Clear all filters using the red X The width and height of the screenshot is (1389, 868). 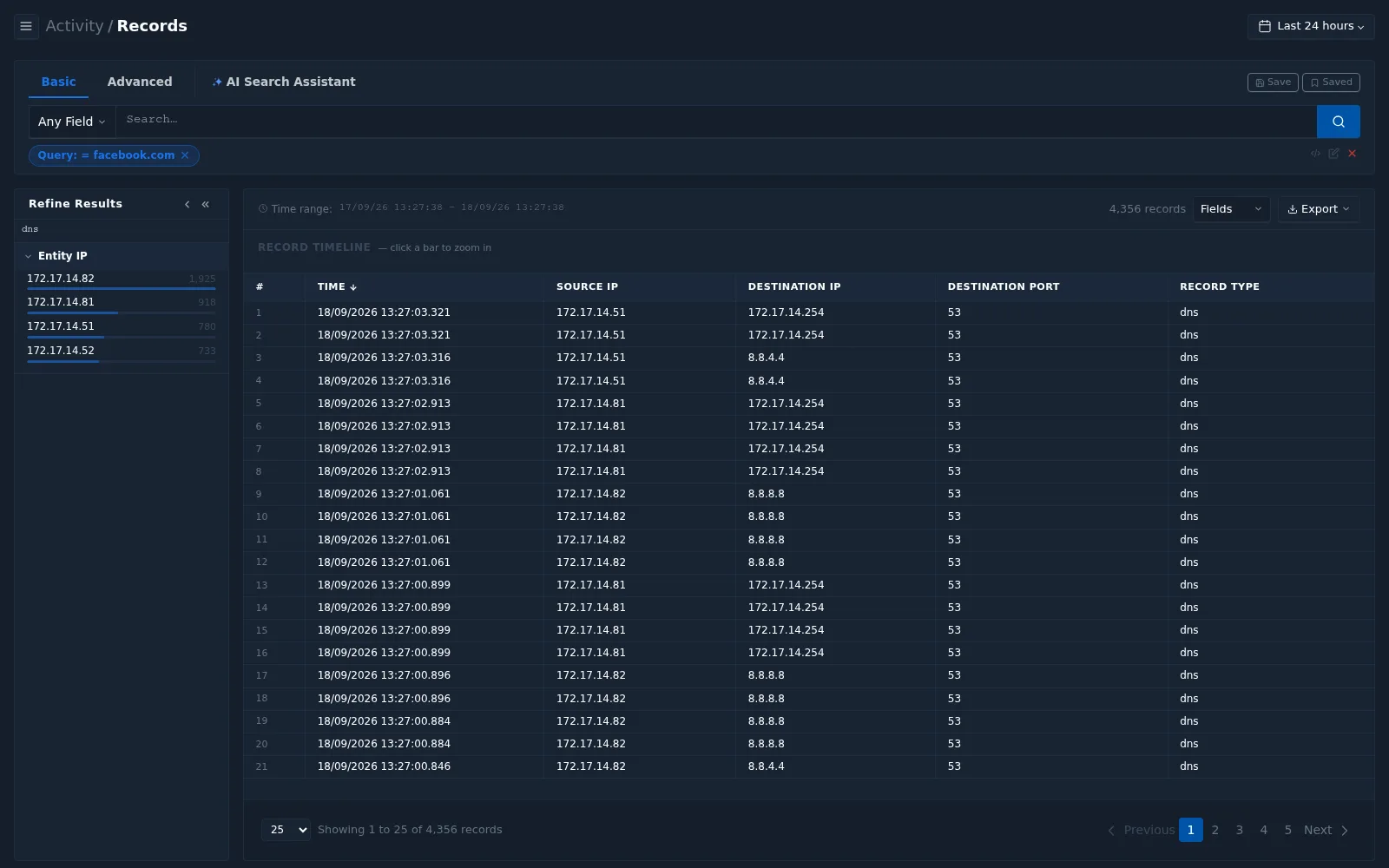(x=1352, y=154)
